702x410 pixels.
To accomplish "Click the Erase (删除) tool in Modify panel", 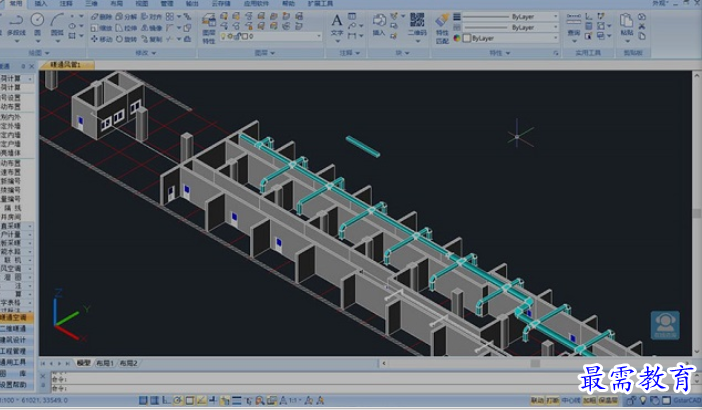I will [101, 17].
